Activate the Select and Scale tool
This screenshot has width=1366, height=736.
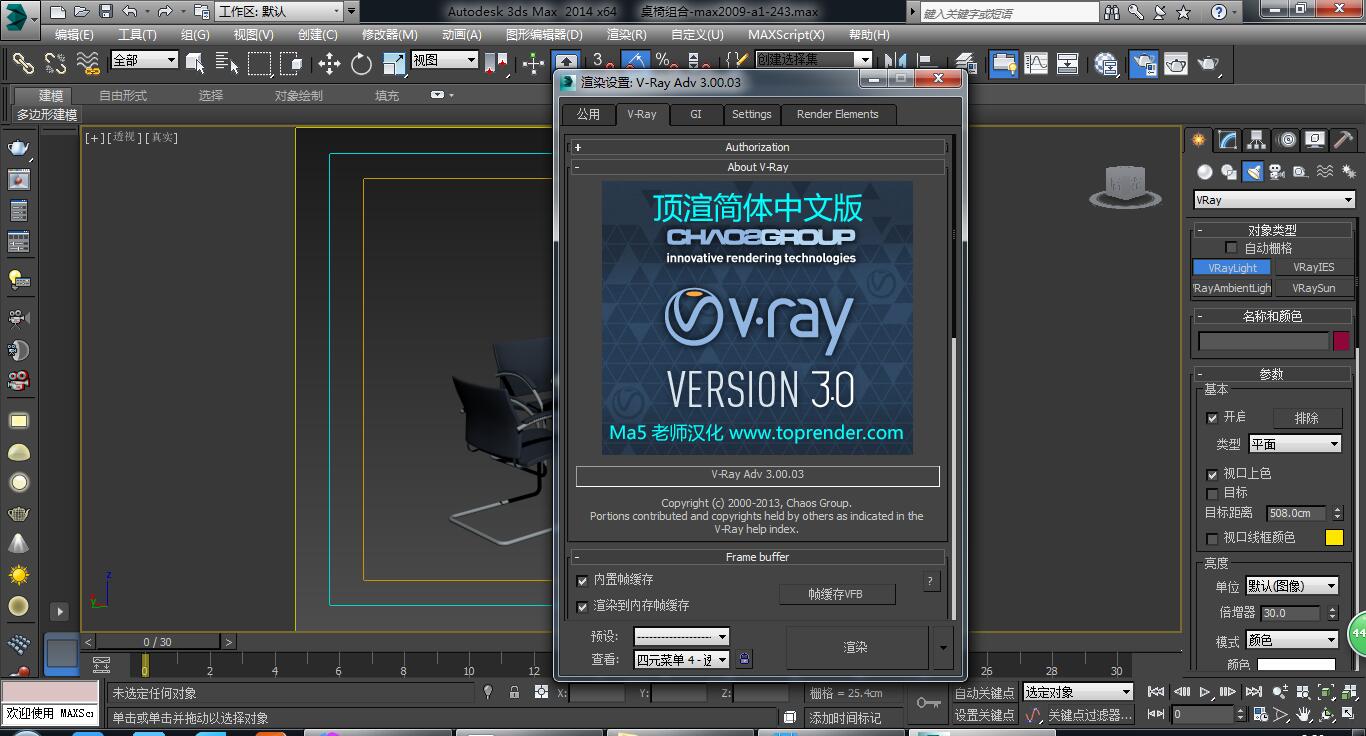[394, 63]
